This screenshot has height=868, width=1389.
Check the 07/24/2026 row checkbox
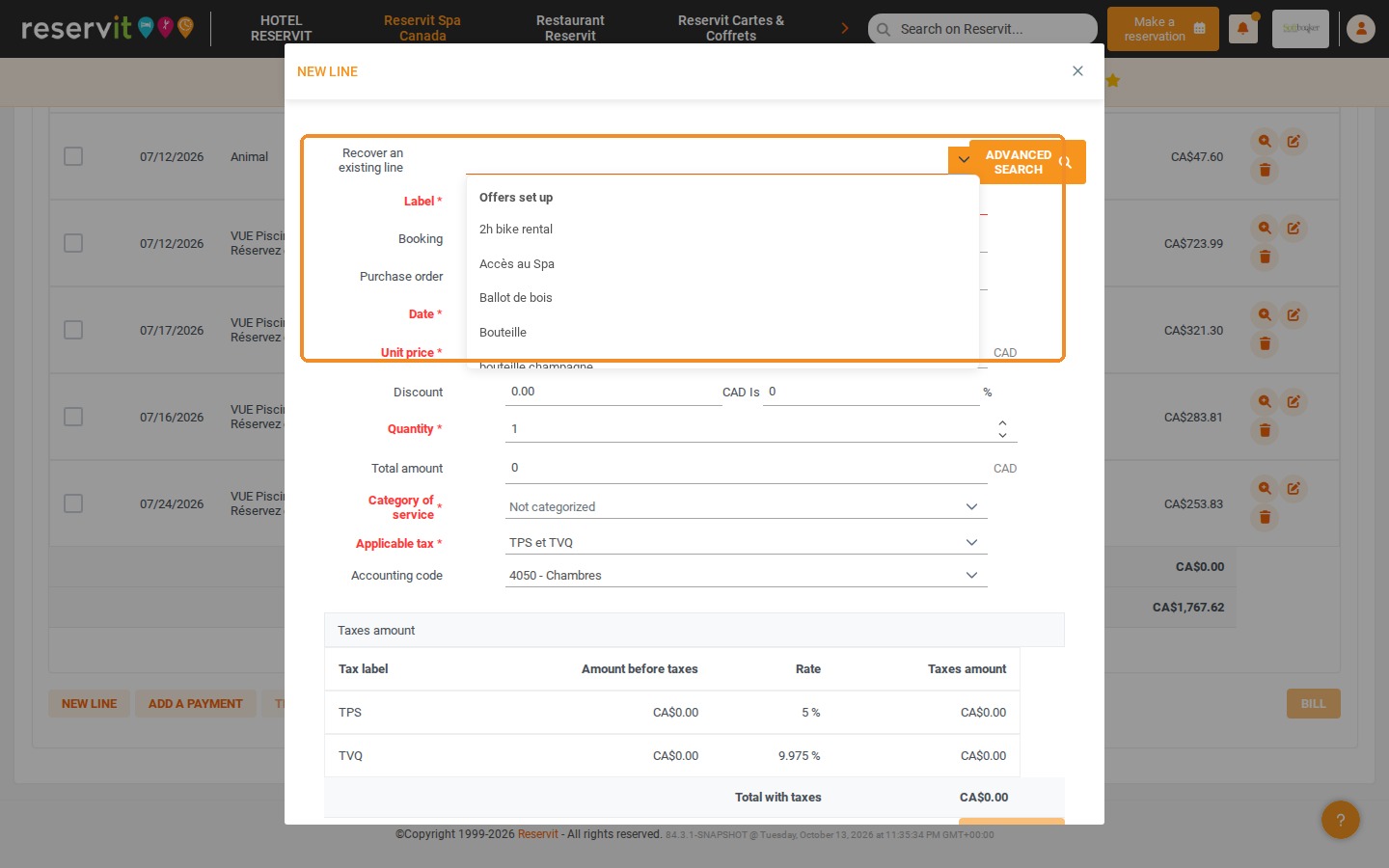[x=73, y=503]
